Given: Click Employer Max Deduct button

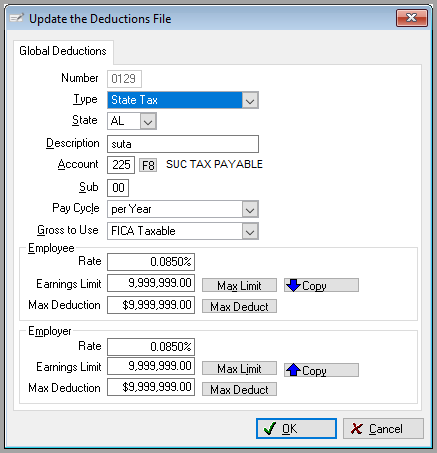Looking at the screenshot, I should point(239,389).
